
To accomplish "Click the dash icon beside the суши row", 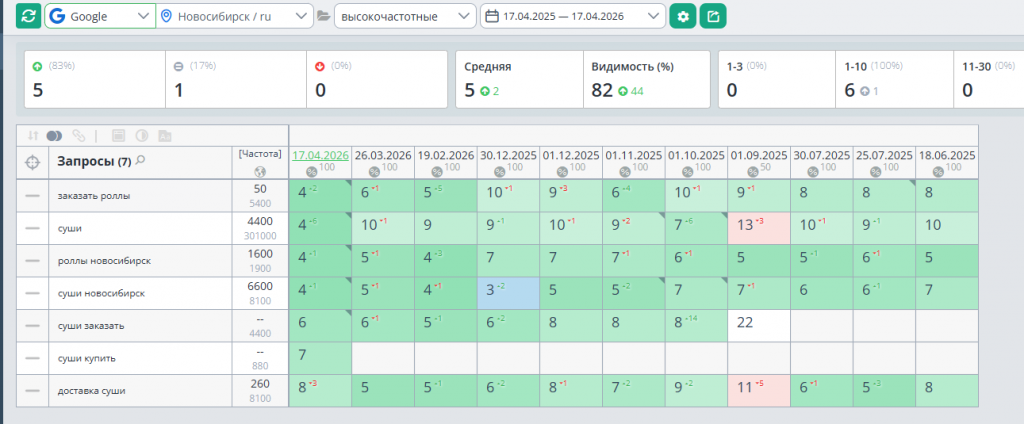I will (x=32, y=228).
